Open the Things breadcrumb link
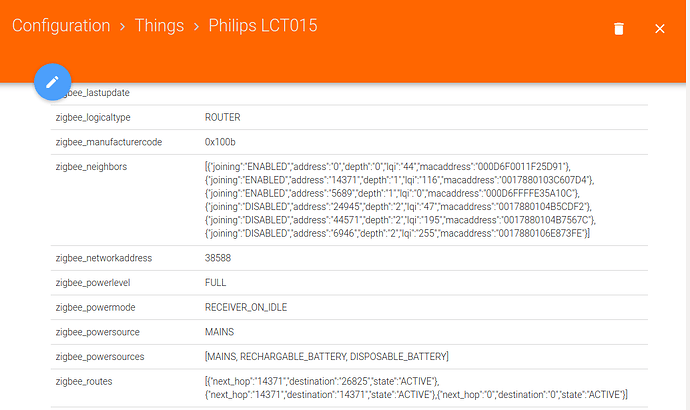Viewport: 690px width, 410px height. pyautogui.click(x=159, y=26)
